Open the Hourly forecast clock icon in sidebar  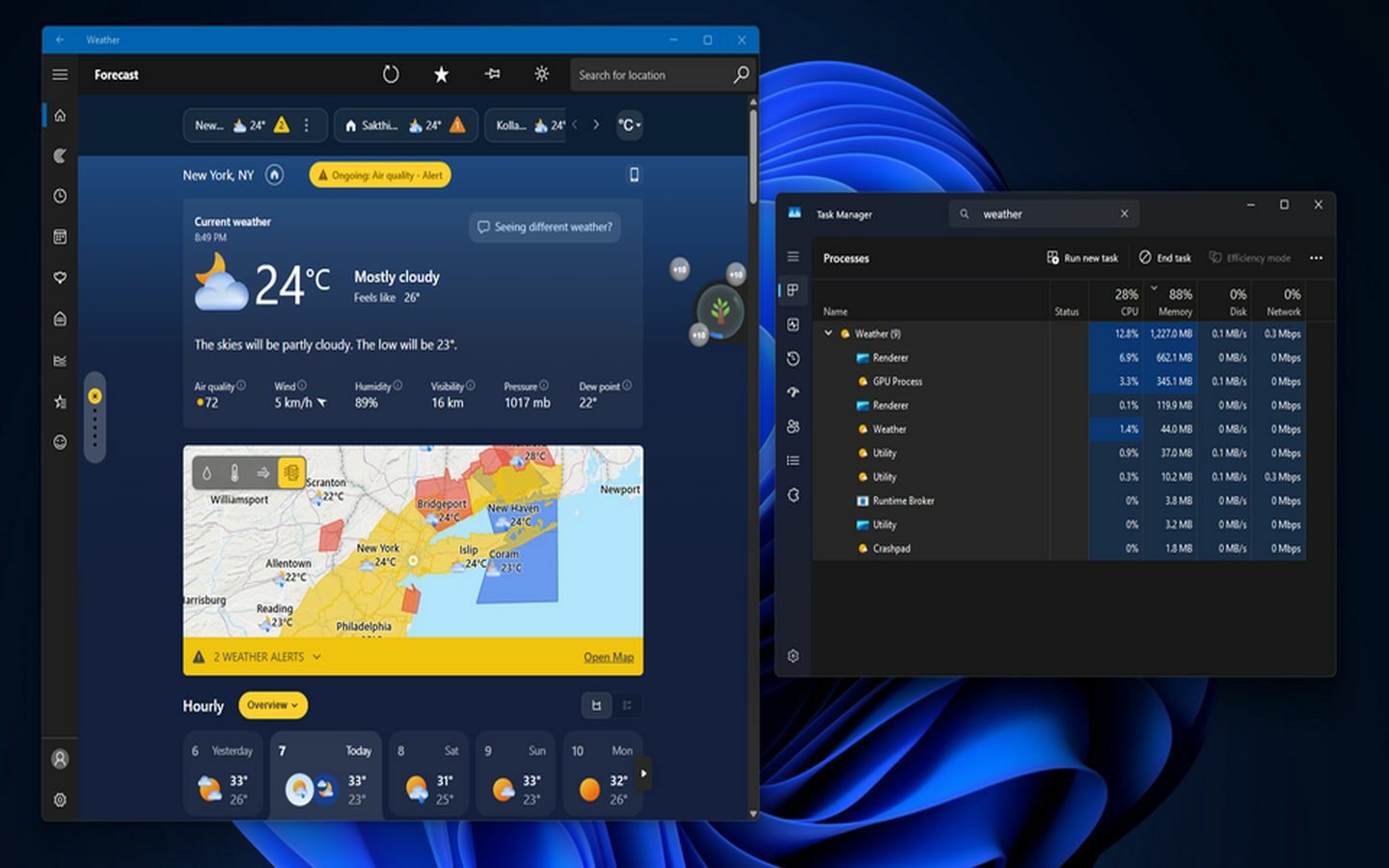60,196
